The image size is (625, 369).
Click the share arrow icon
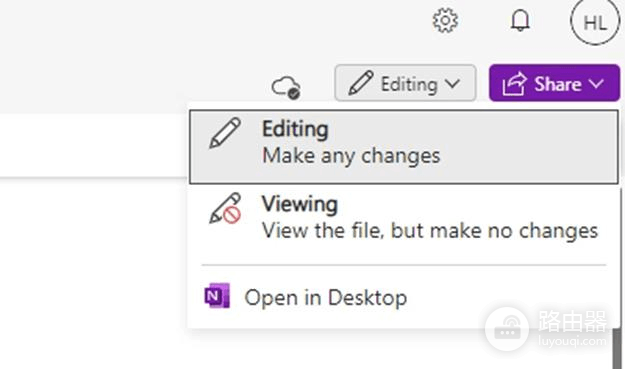coord(514,84)
